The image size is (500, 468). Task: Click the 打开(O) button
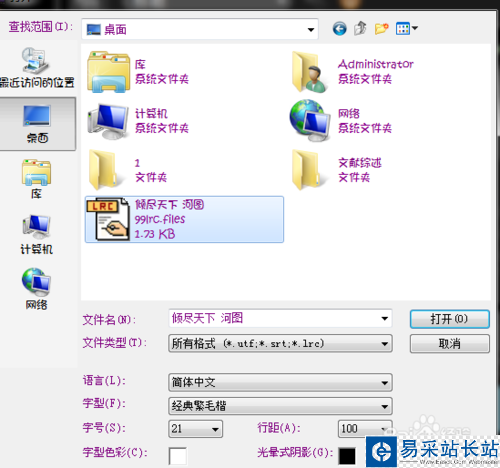click(450, 319)
